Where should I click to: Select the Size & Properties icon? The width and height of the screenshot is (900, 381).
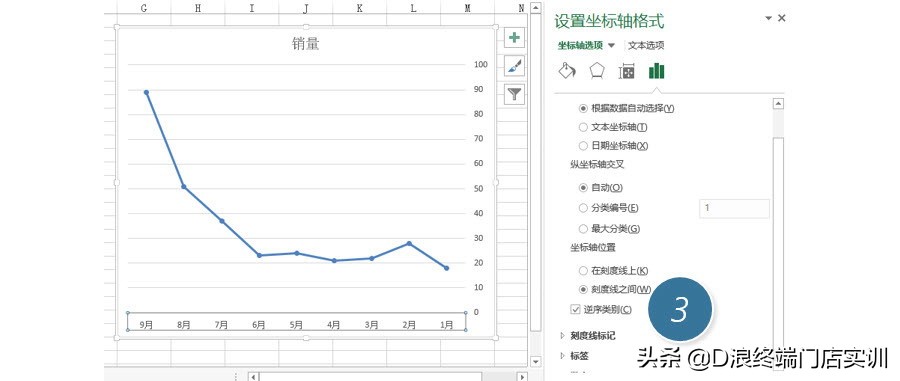click(x=626, y=72)
